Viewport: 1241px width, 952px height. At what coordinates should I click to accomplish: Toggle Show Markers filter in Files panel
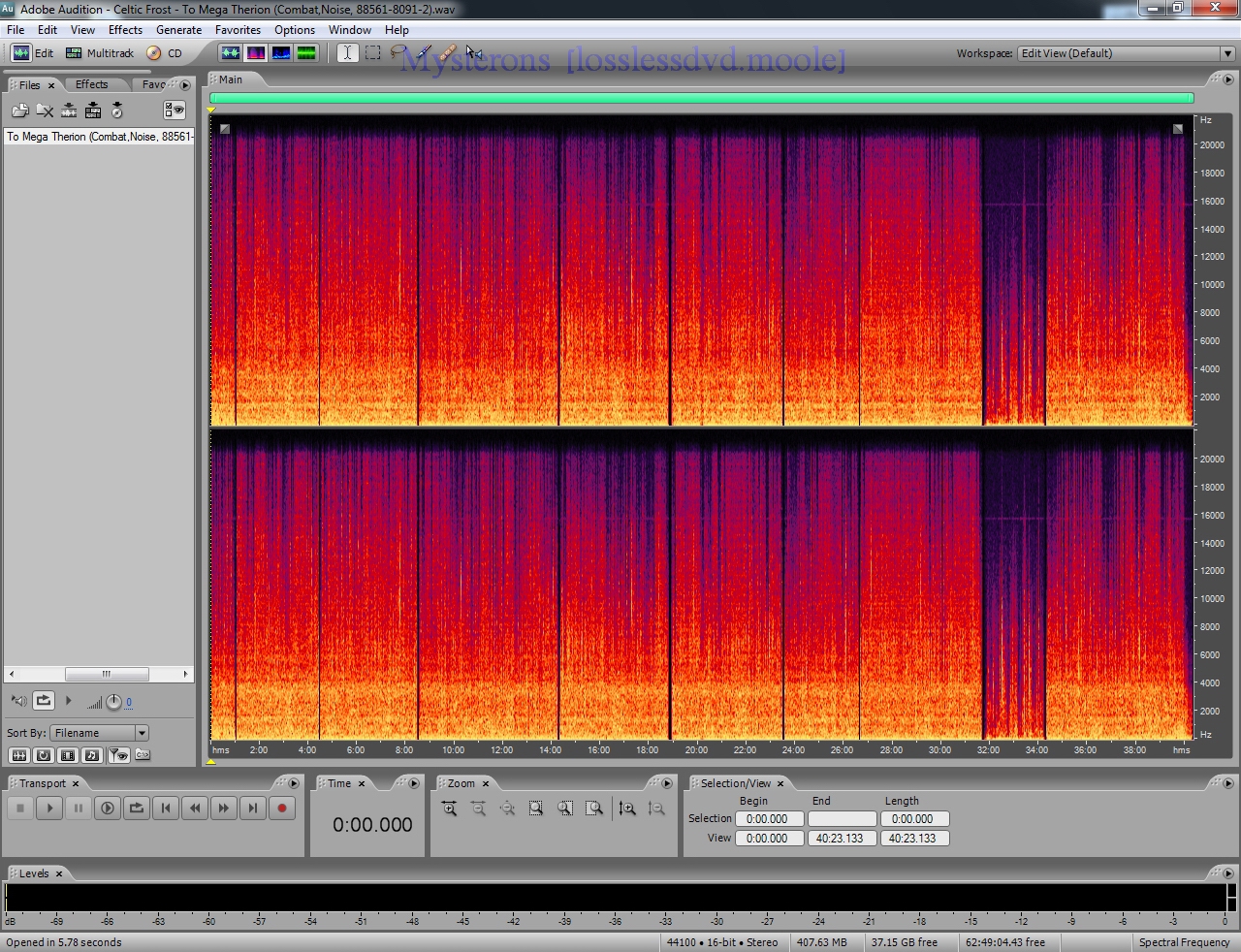point(118,755)
